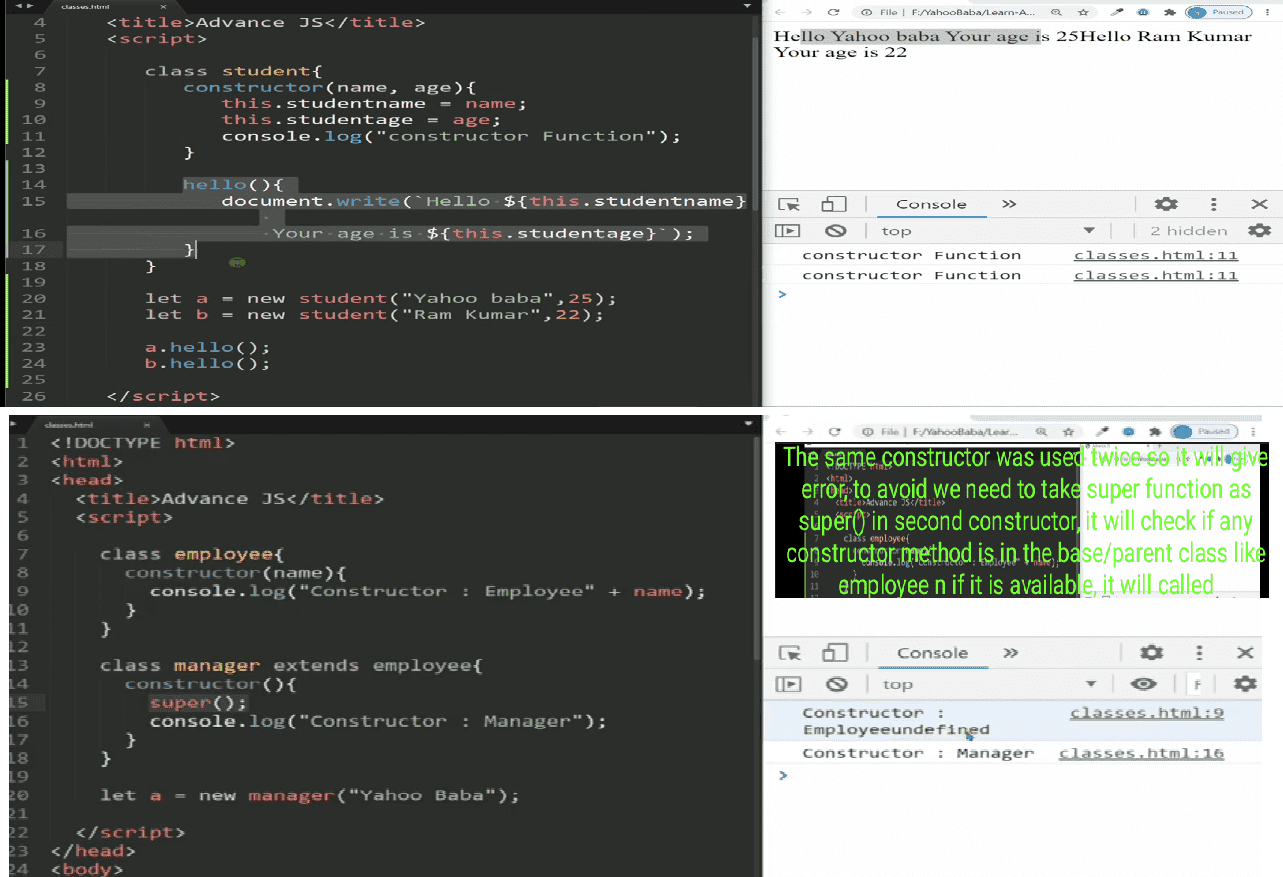1283x877 pixels.
Task: Toggle device toolbar in upper DevTools
Action: [833, 204]
